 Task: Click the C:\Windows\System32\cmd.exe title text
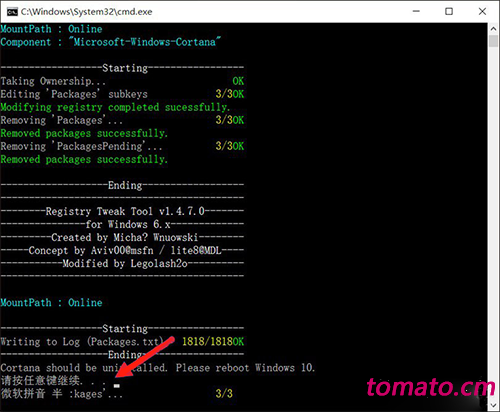coord(86,12)
